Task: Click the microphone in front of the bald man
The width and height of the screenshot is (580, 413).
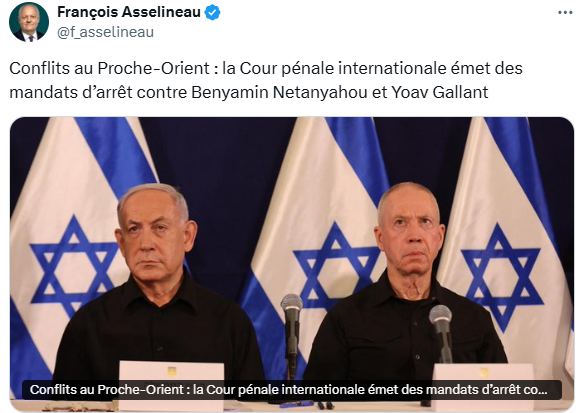Action: click(x=442, y=334)
